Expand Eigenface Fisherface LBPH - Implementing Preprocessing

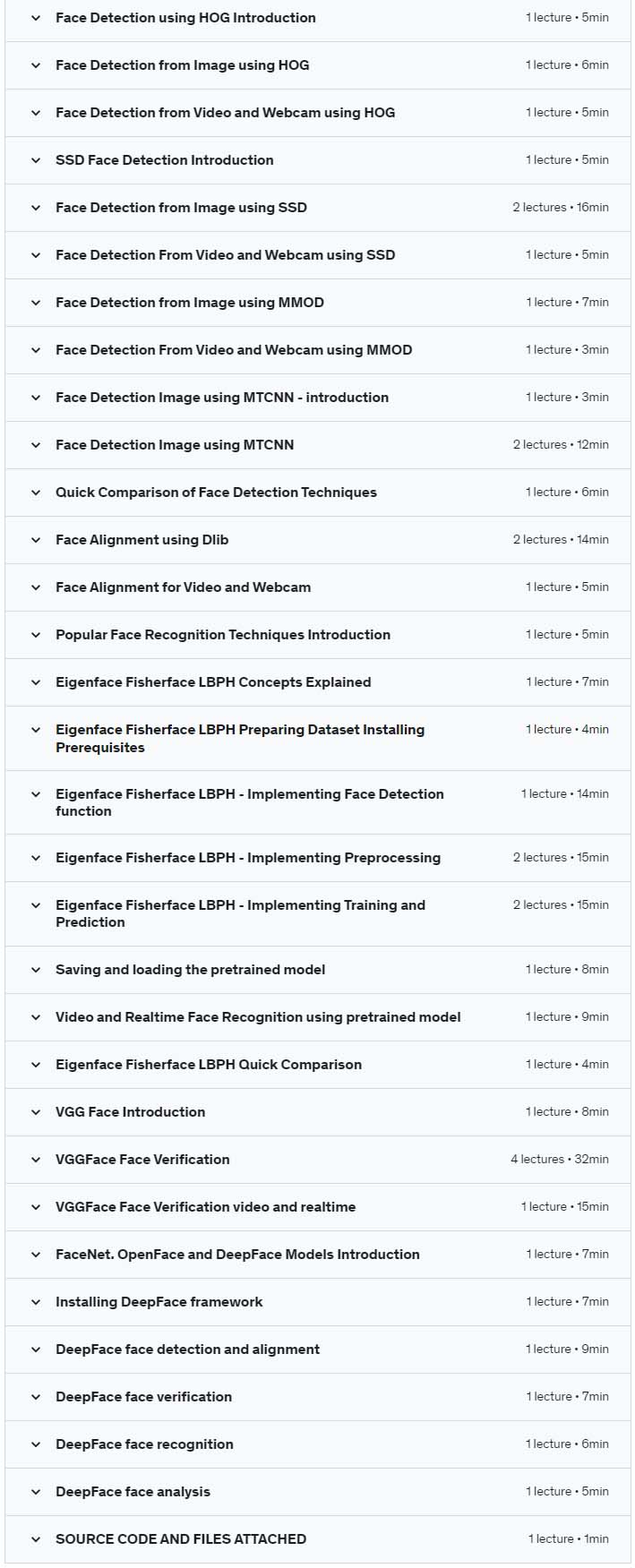[x=318, y=858]
